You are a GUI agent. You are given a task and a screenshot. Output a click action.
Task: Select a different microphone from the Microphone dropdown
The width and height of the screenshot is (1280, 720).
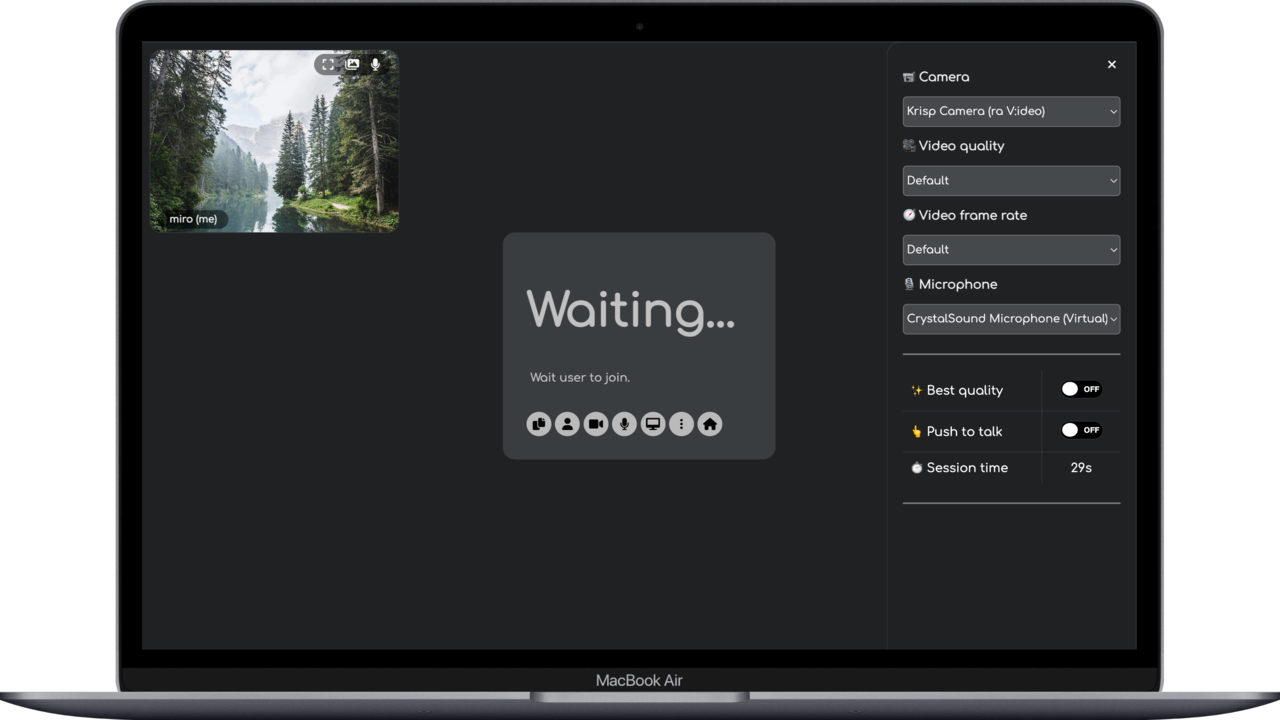coord(1011,318)
